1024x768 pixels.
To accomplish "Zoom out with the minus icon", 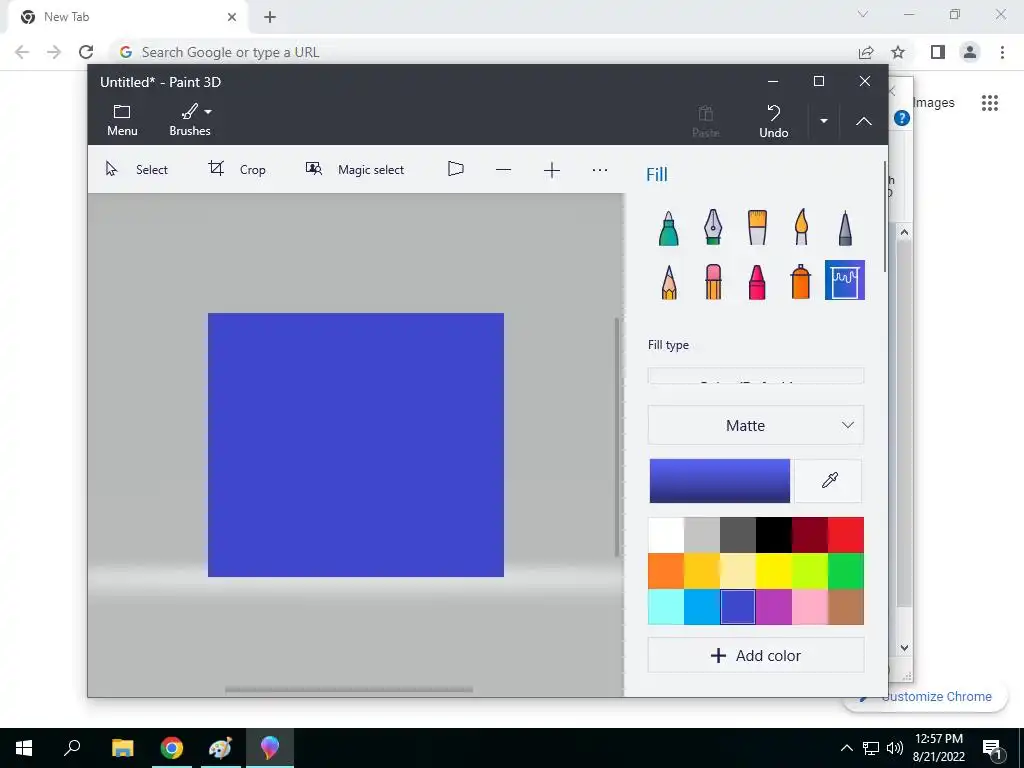I will tap(503, 170).
